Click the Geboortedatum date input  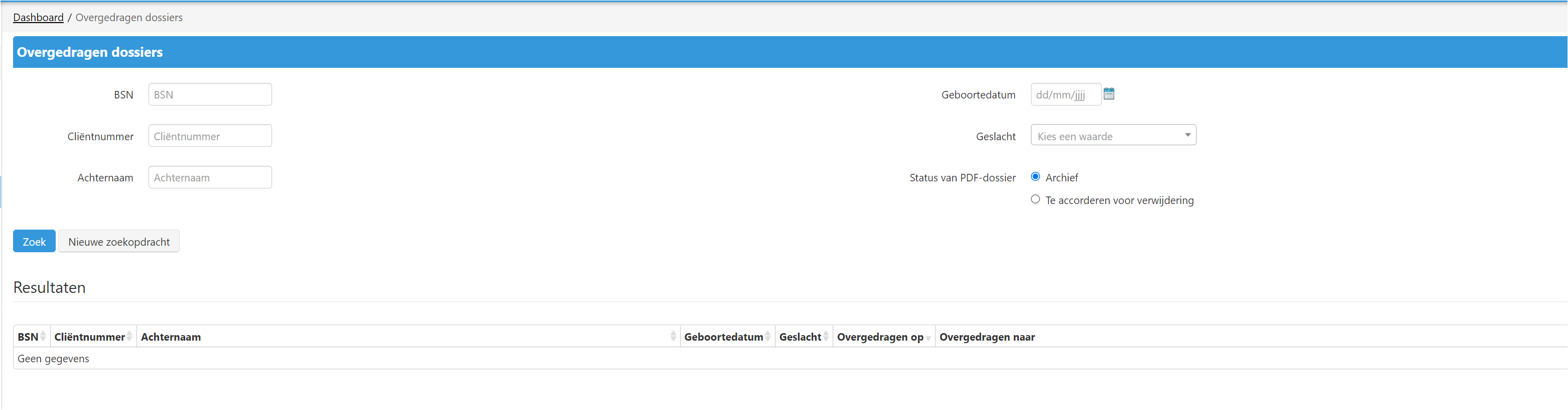coord(1065,94)
